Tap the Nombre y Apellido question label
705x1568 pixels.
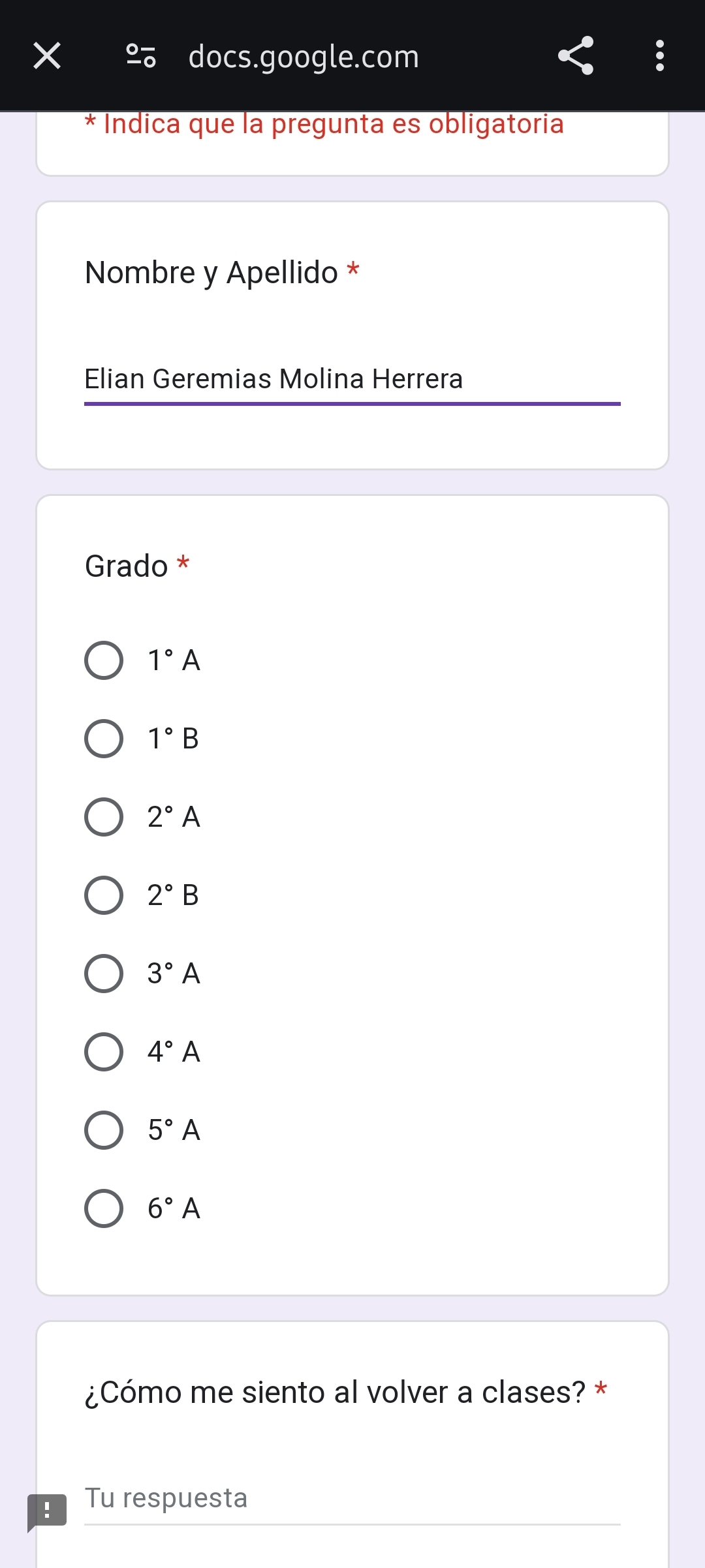pos(211,273)
